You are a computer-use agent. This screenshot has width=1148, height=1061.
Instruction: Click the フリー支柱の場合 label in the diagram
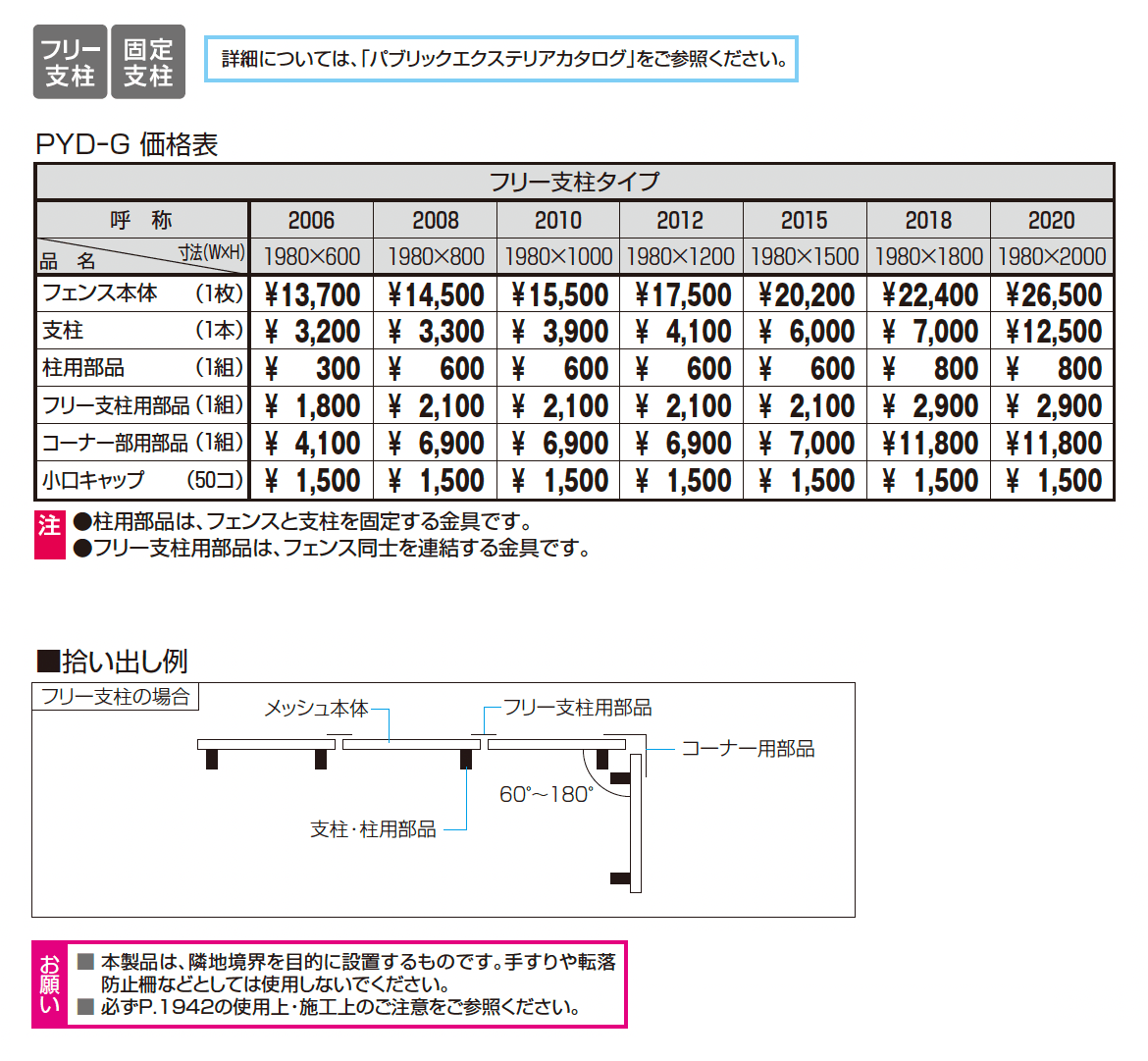coord(115,694)
